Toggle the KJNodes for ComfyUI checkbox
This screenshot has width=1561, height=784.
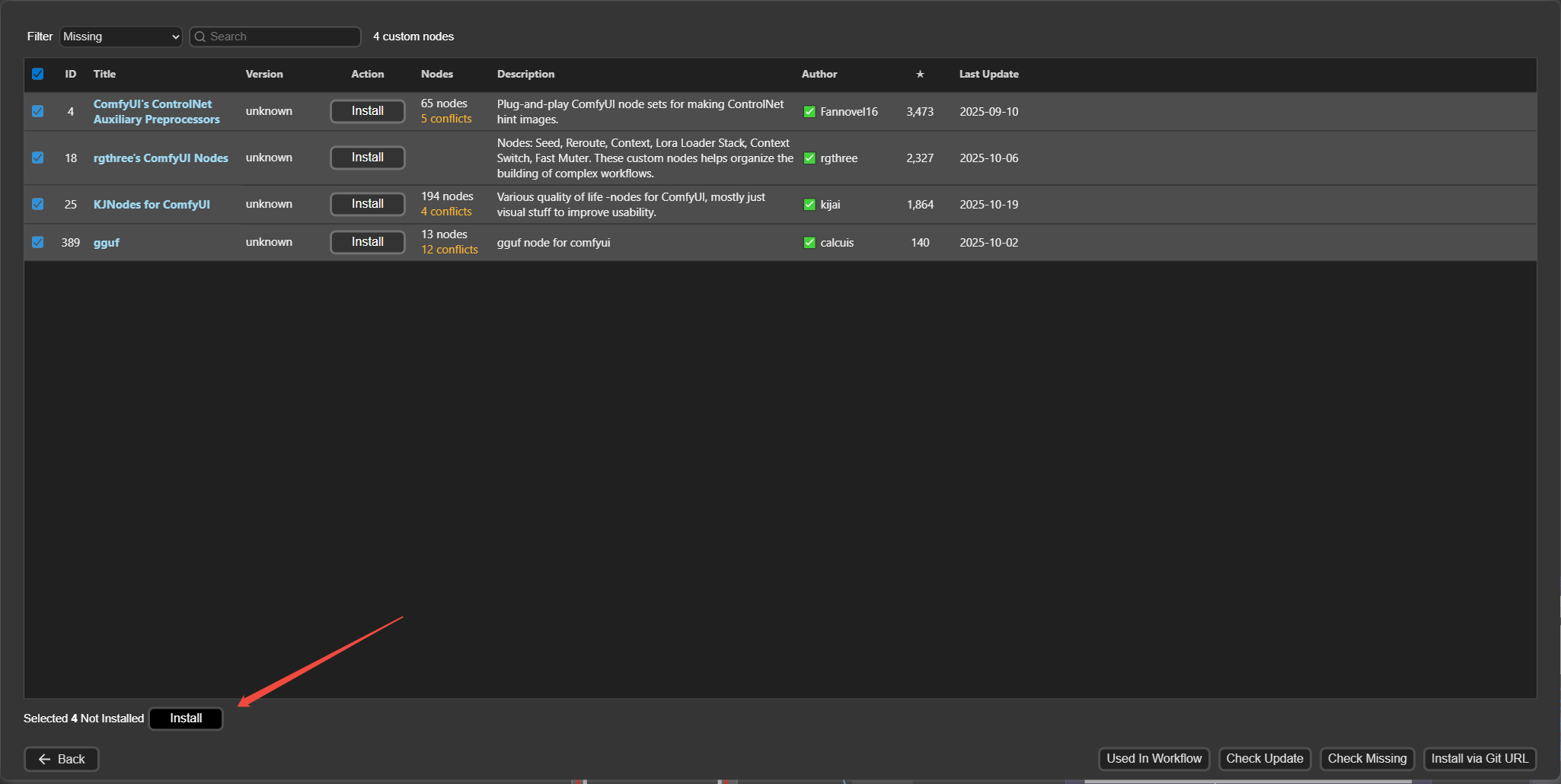38,204
